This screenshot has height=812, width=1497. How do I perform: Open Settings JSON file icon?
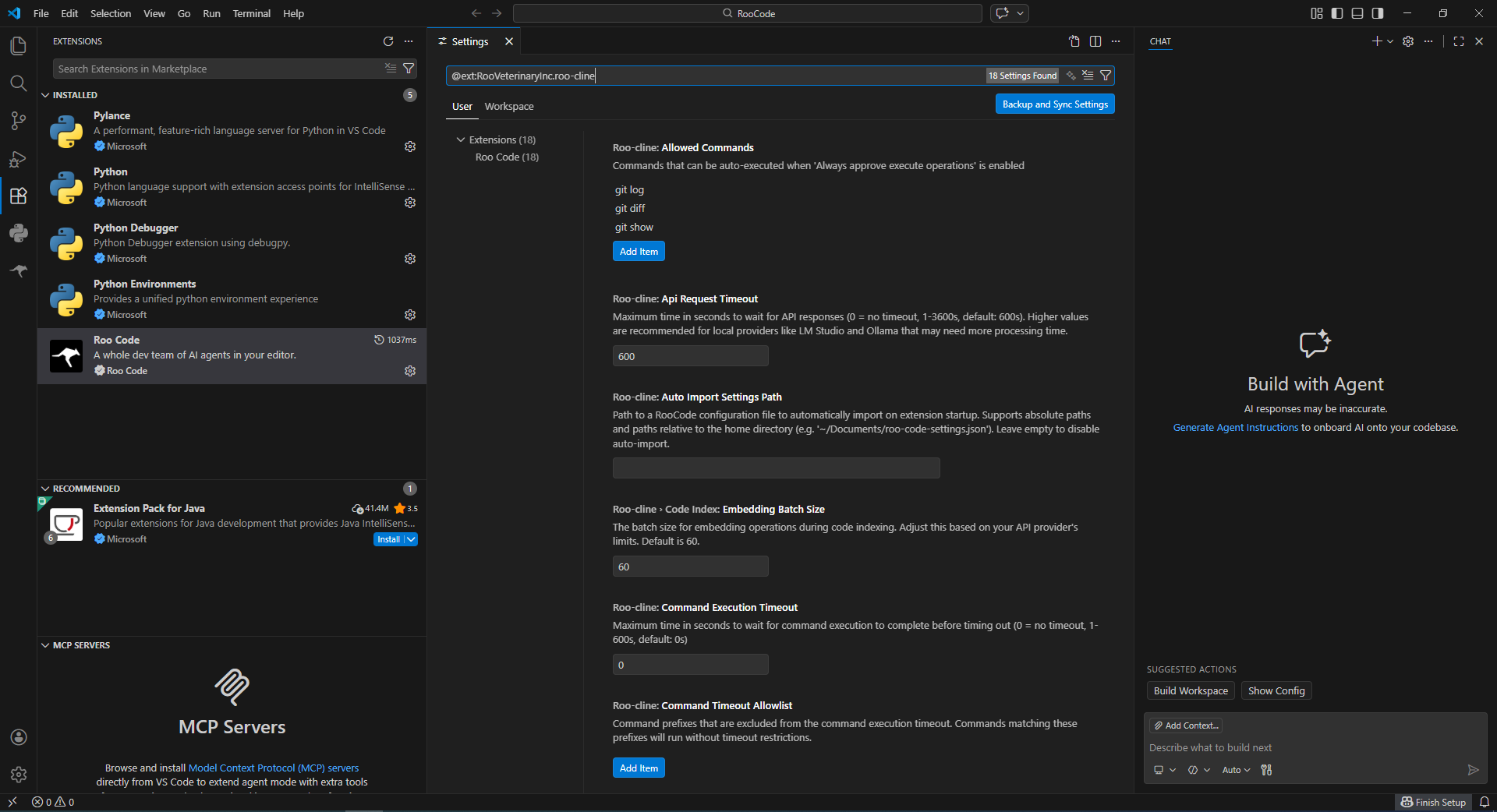pyautogui.click(x=1074, y=41)
